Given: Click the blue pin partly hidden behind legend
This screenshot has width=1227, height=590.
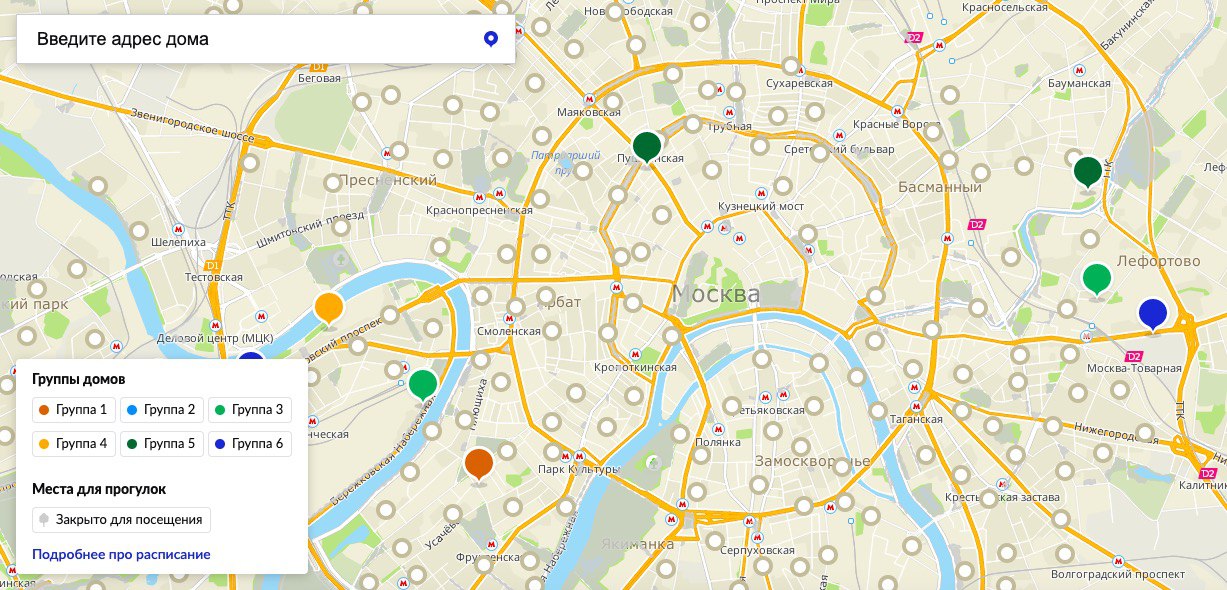Looking at the screenshot, I should 250,356.
